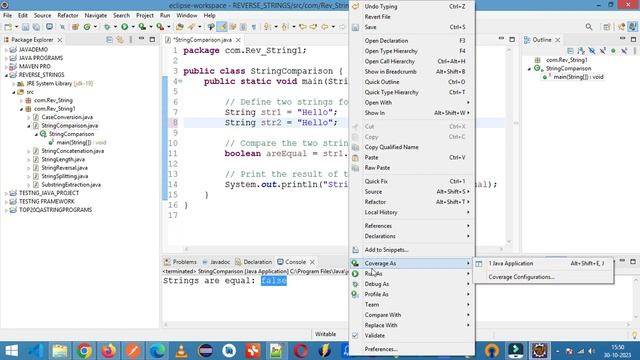Switch to the Declaration tab

(253, 262)
